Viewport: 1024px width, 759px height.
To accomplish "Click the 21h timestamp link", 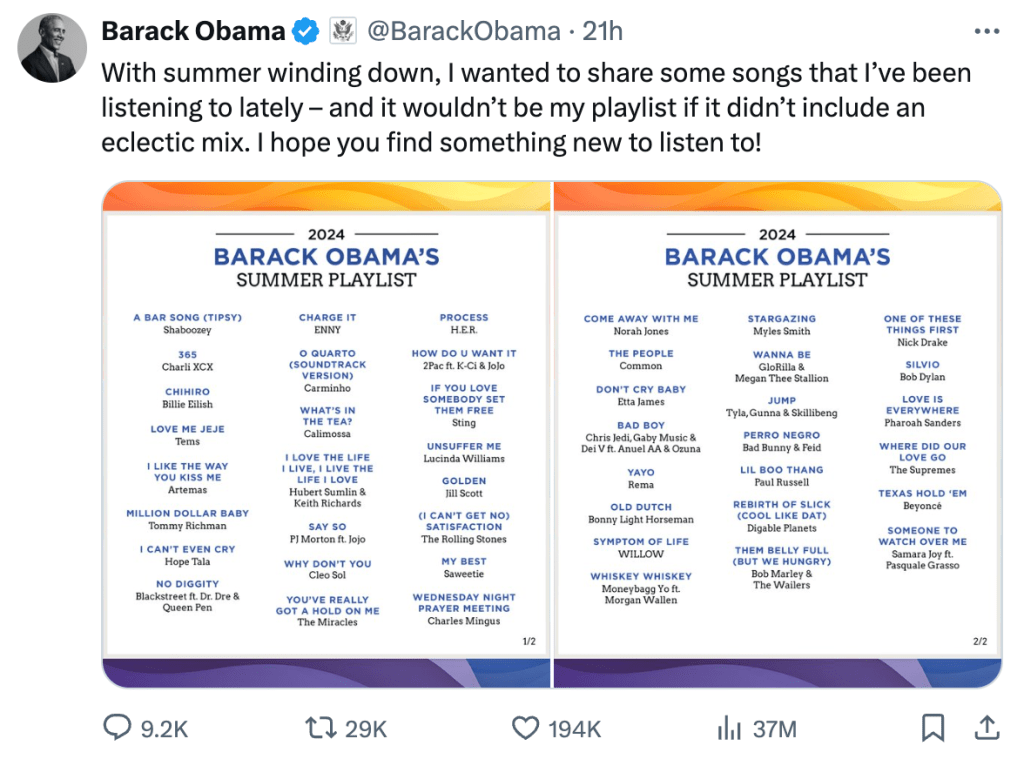I will 603,32.
